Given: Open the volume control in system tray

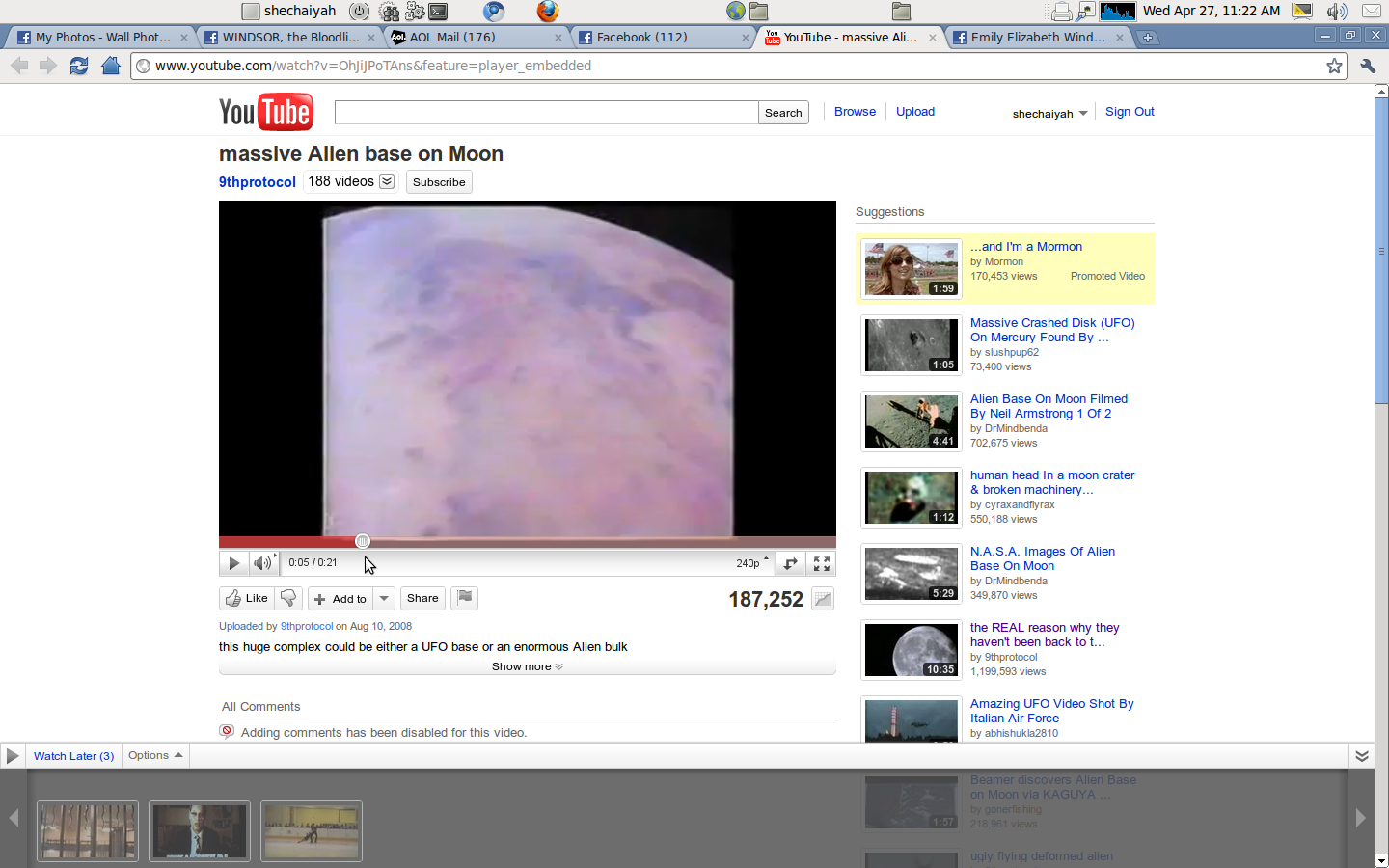Looking at the screenshot, I should 1337,12.
